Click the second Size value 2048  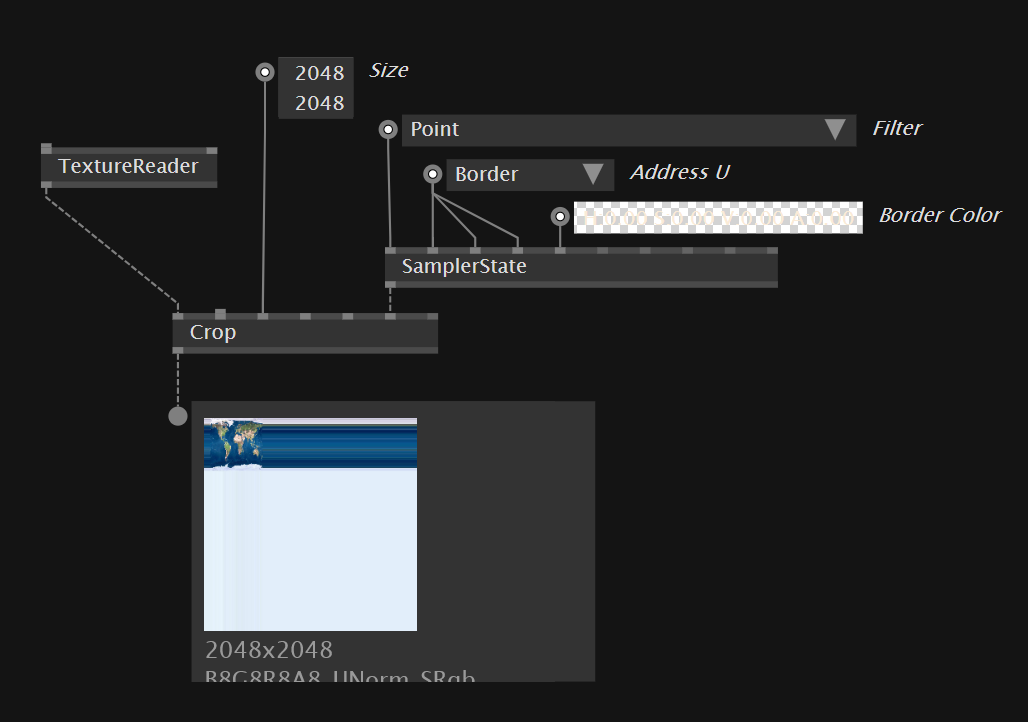pos(319,103)
